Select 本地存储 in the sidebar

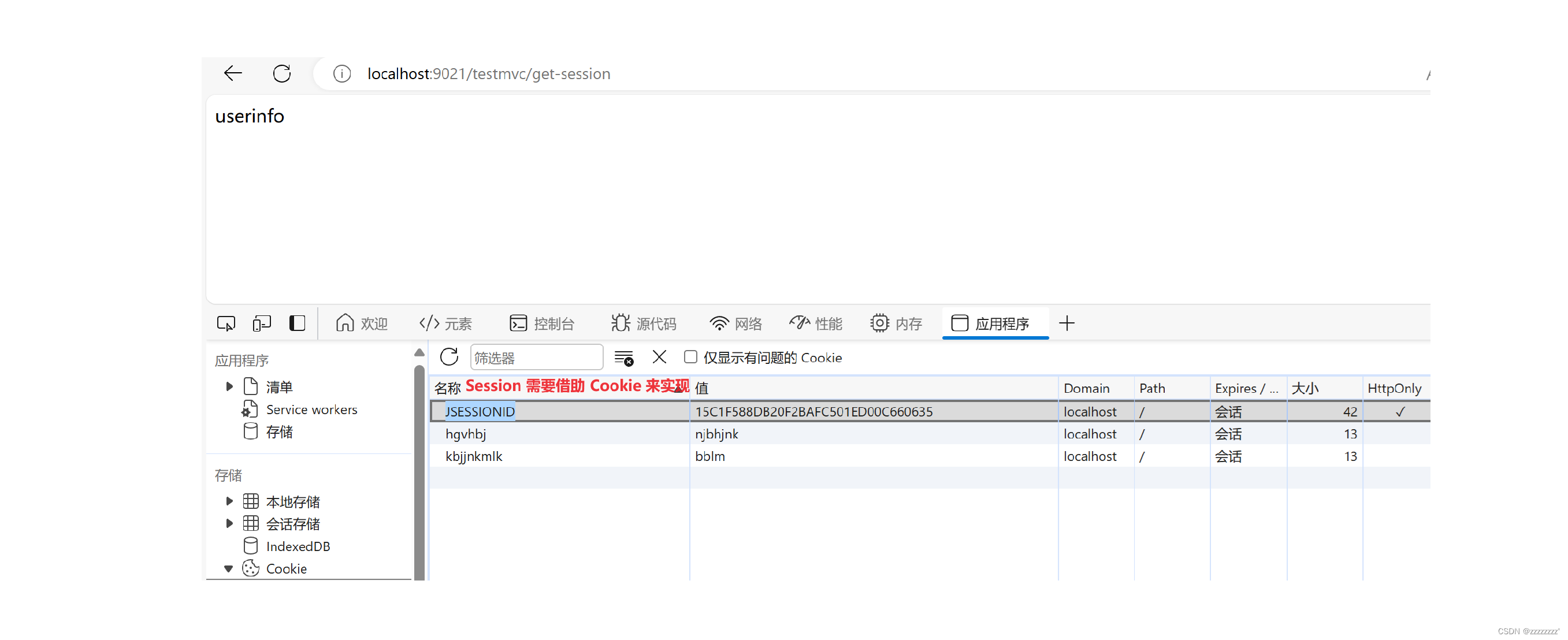pyautogui.click(x=293, y=501)
